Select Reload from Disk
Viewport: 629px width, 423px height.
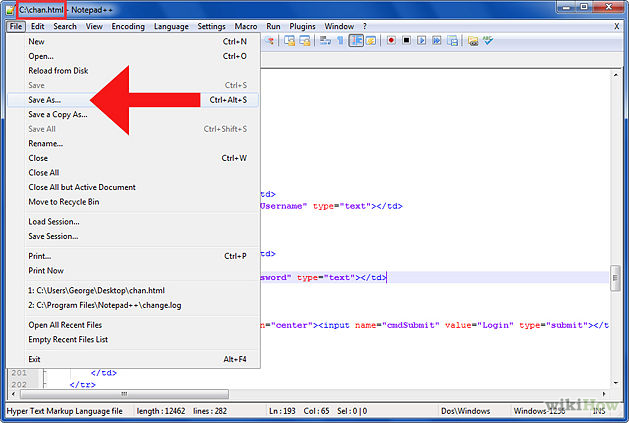[x=133, y=71]
